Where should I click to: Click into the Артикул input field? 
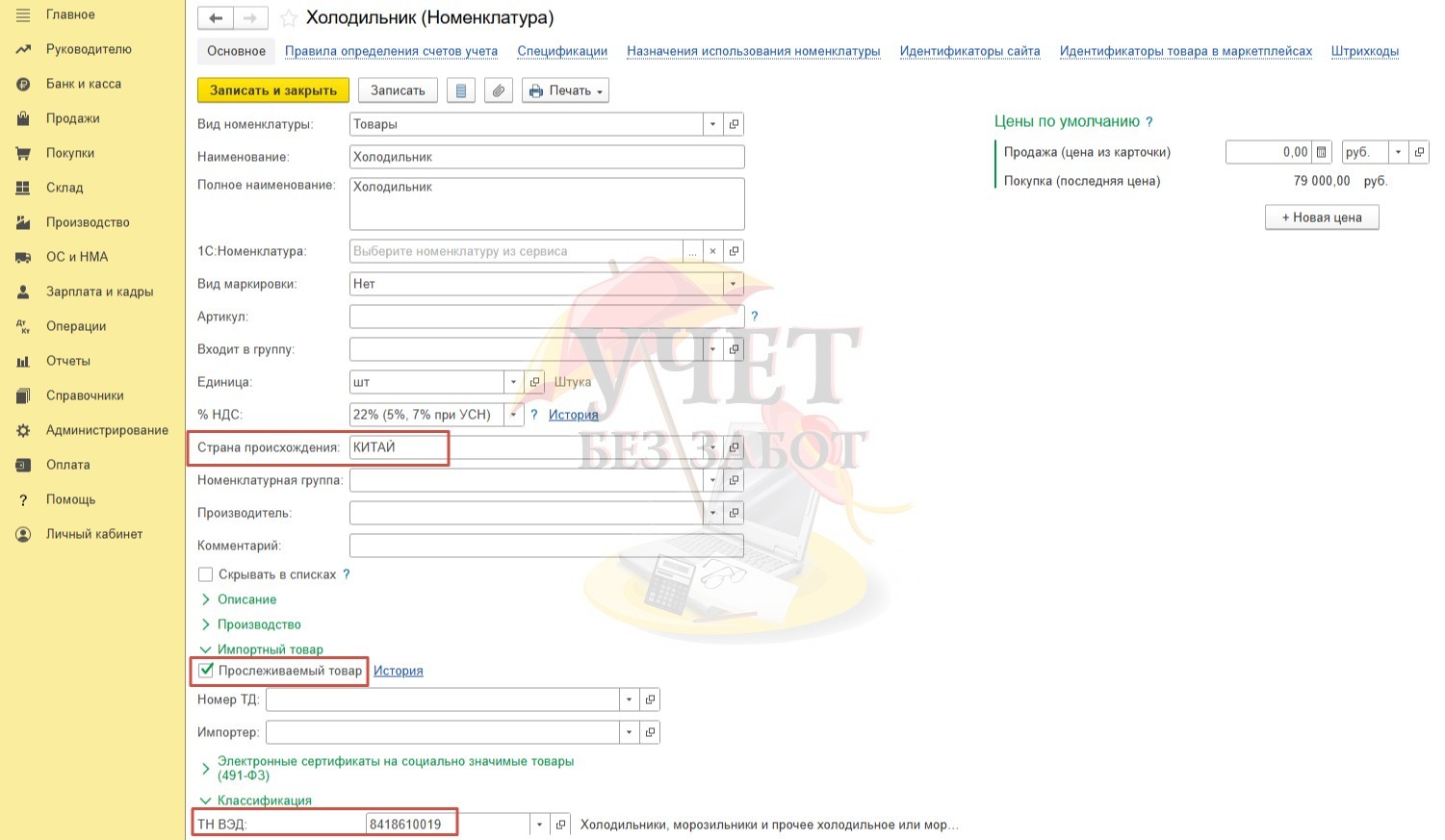(x=546, y=317)
